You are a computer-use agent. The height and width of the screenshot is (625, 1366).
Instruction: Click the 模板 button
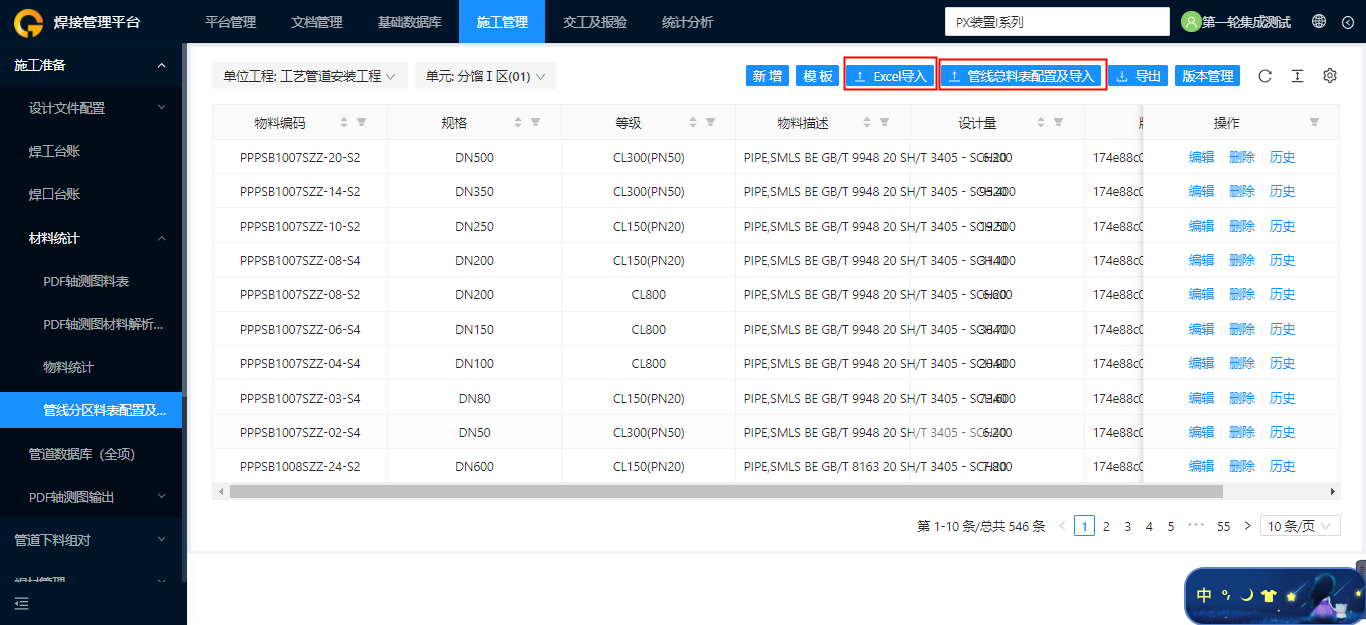click(818, 76)
